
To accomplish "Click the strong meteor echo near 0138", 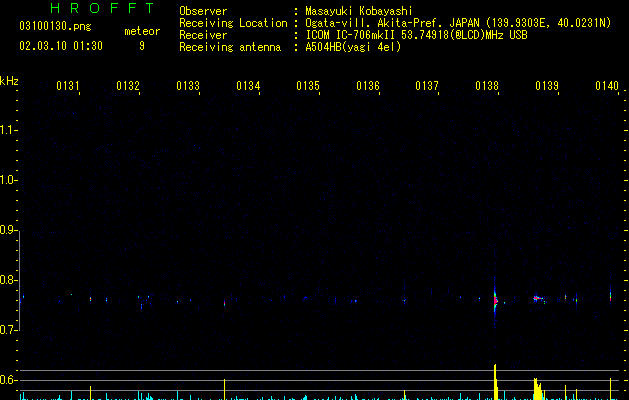I will click(x=495, y=300).
